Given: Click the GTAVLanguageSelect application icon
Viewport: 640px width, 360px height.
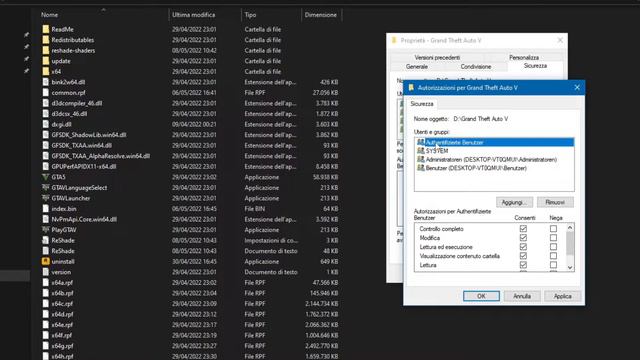Looking at the screenshot, I should (x=46, y=188).
